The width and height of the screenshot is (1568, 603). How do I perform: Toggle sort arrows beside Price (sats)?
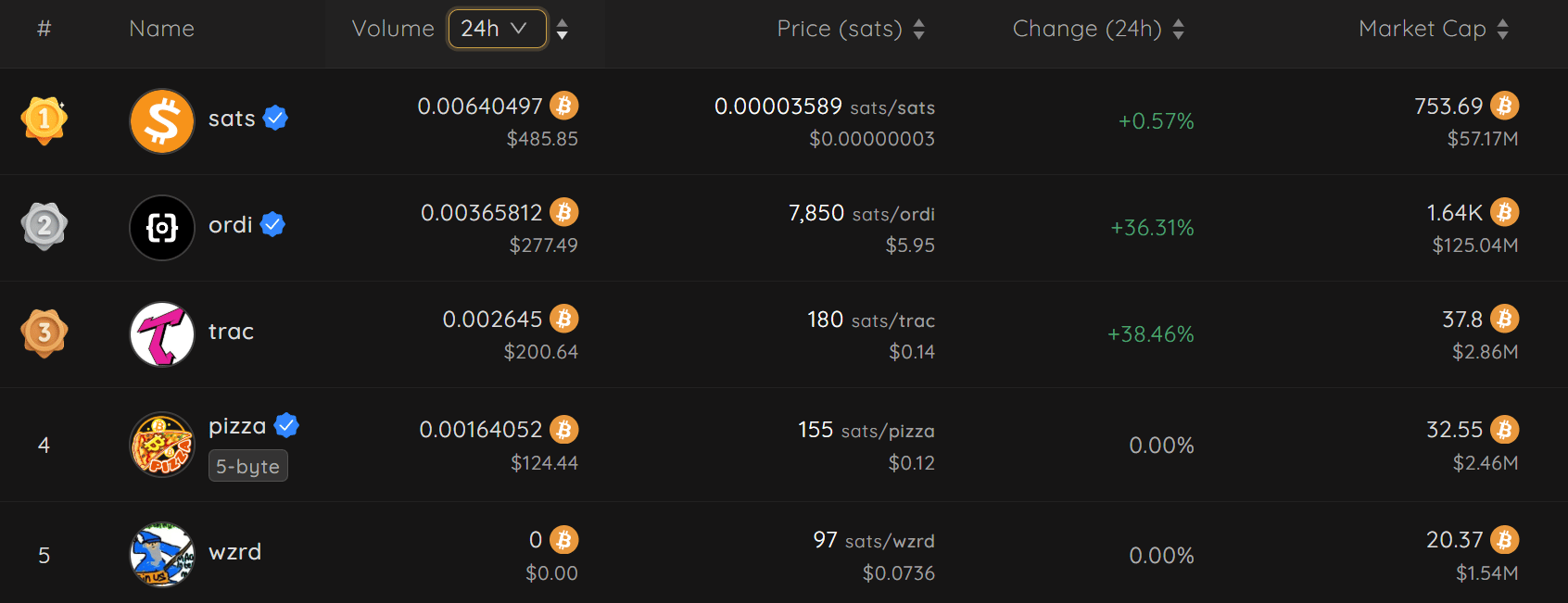click(x=918, y=29)
